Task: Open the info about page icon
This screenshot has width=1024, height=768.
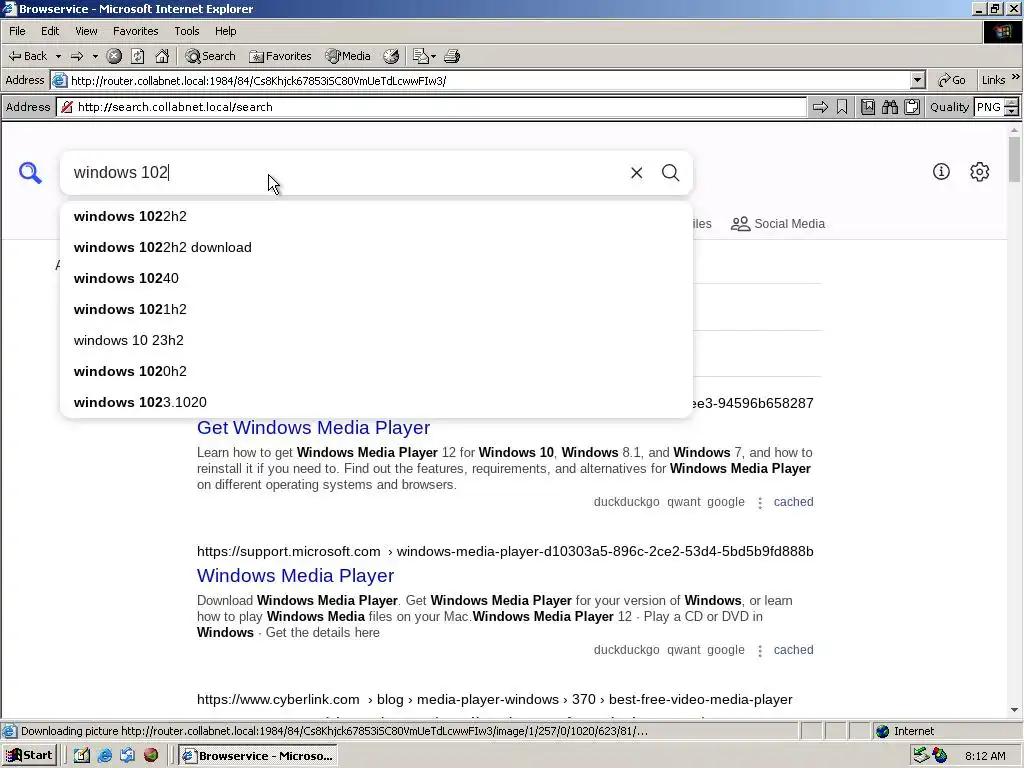Action: (941, 172)
